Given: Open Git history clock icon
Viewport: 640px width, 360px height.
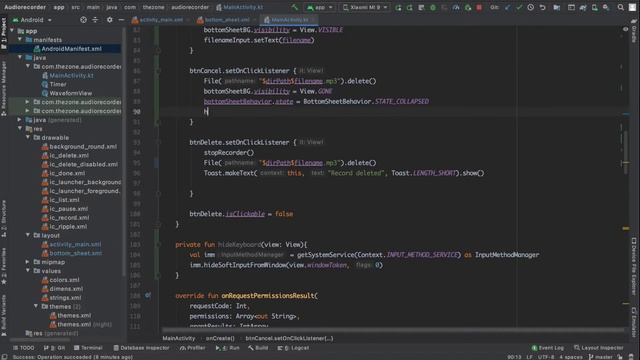Looking at the screenshot, I should (x=531, y=7).
